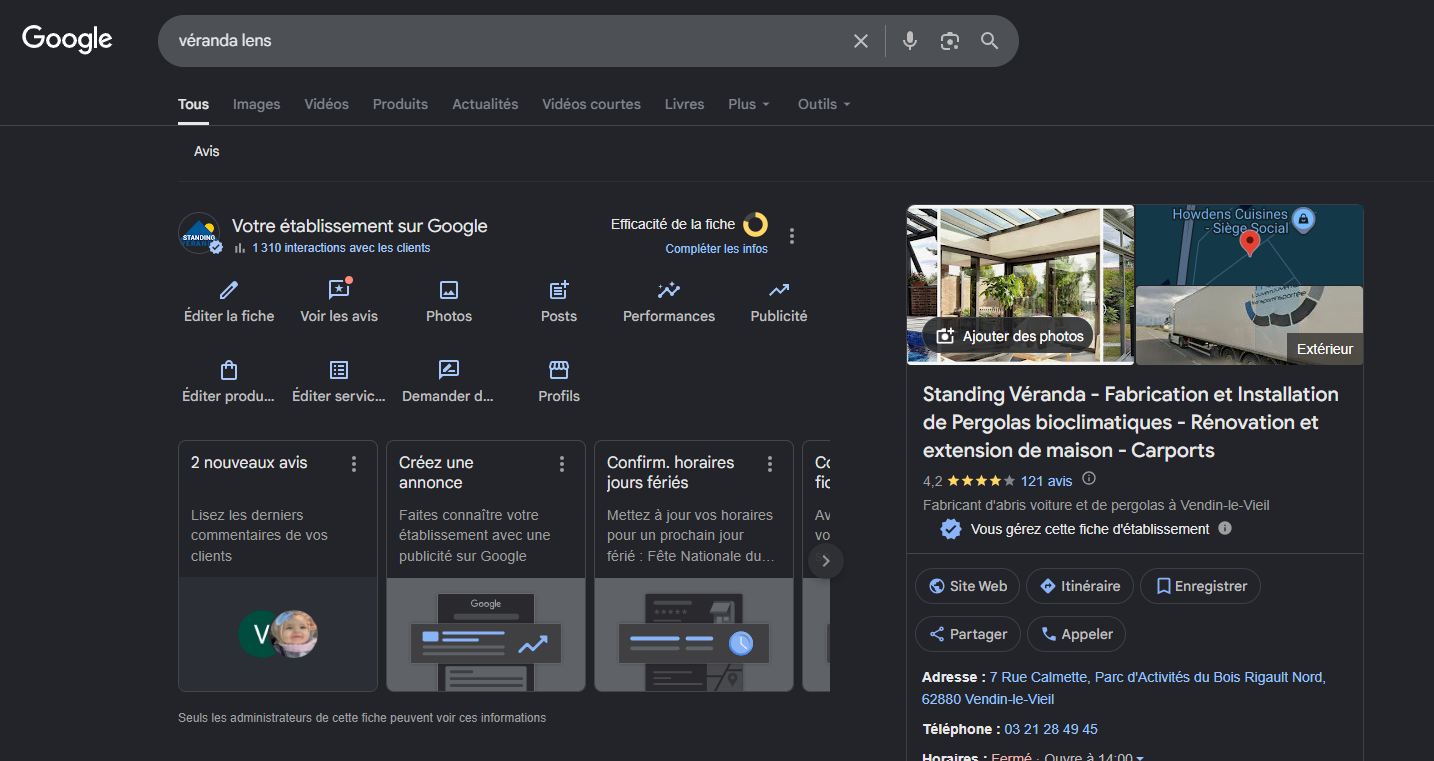
Task: Click the Standing Véranda business logo
Action: (199, 234)
